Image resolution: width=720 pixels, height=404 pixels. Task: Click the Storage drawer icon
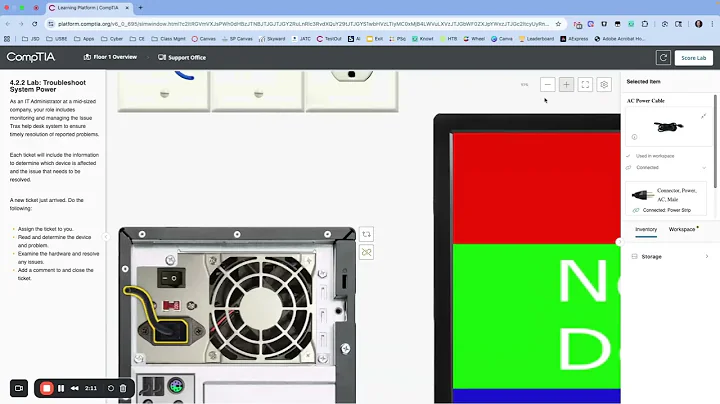pyautogui.click(x=634, y=257)
